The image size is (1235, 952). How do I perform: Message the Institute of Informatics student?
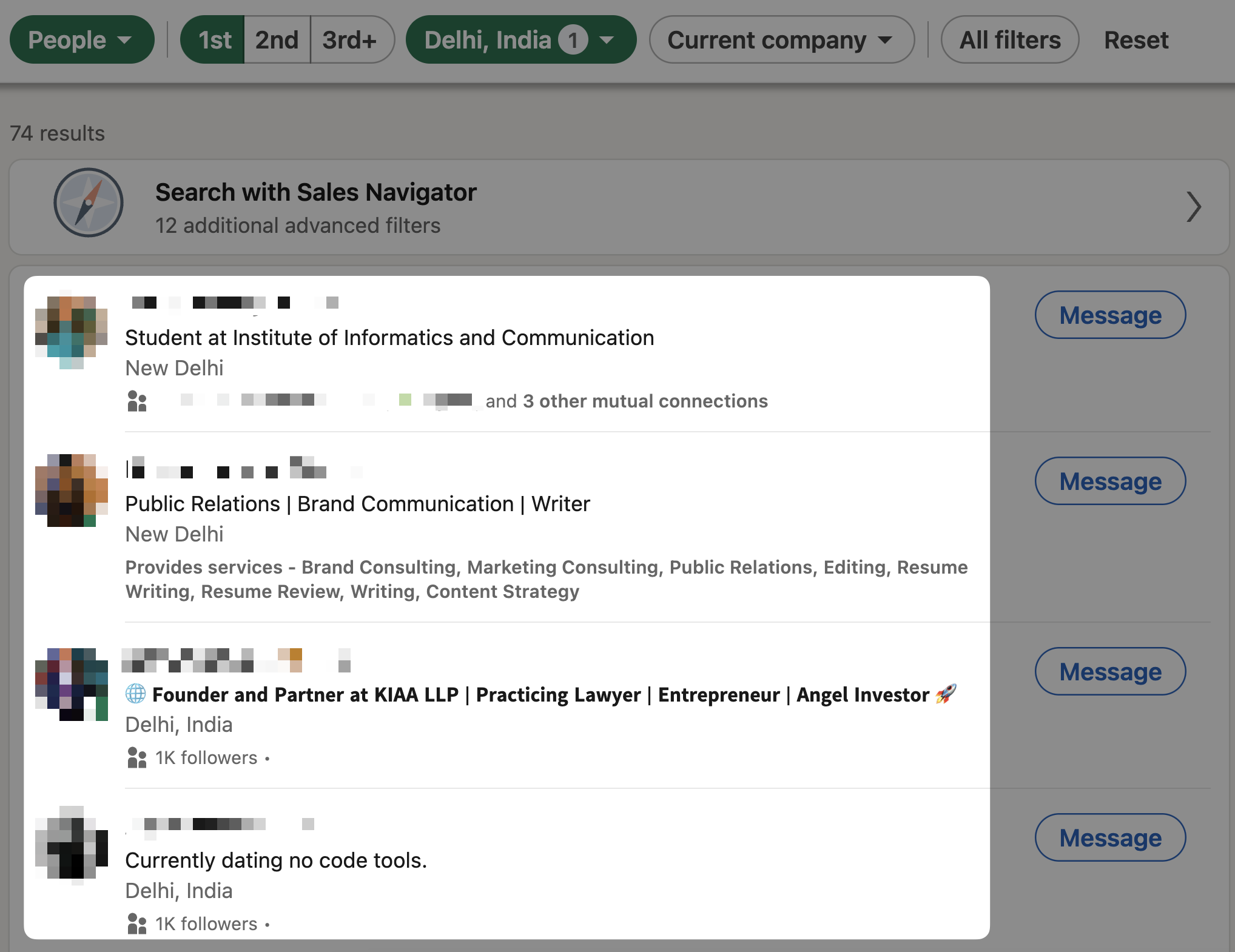click(x=1110, y=315)
